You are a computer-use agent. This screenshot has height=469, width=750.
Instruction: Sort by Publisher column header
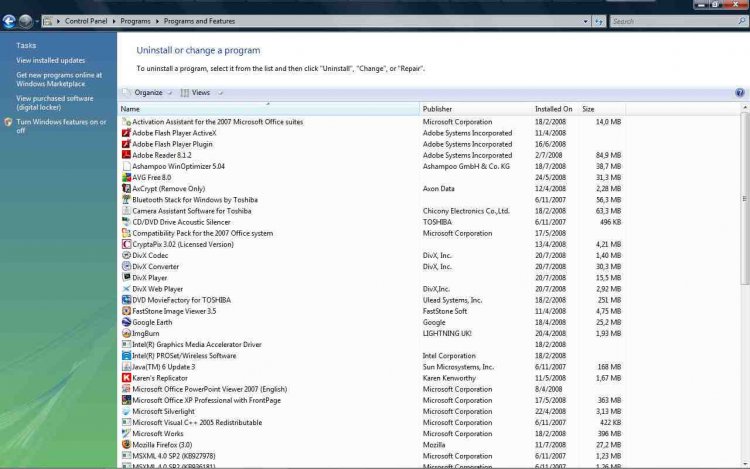point(475,109)
